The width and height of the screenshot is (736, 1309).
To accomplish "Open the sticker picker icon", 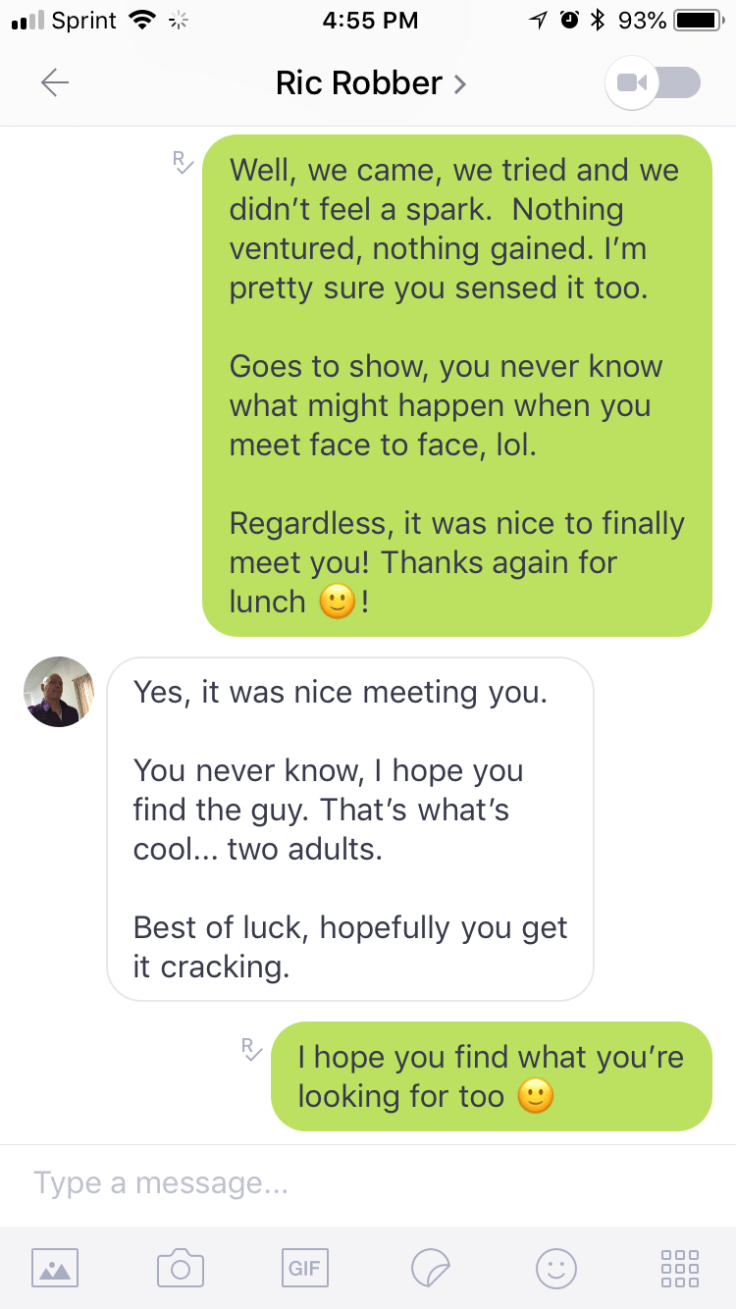I will coord(430,1268).
